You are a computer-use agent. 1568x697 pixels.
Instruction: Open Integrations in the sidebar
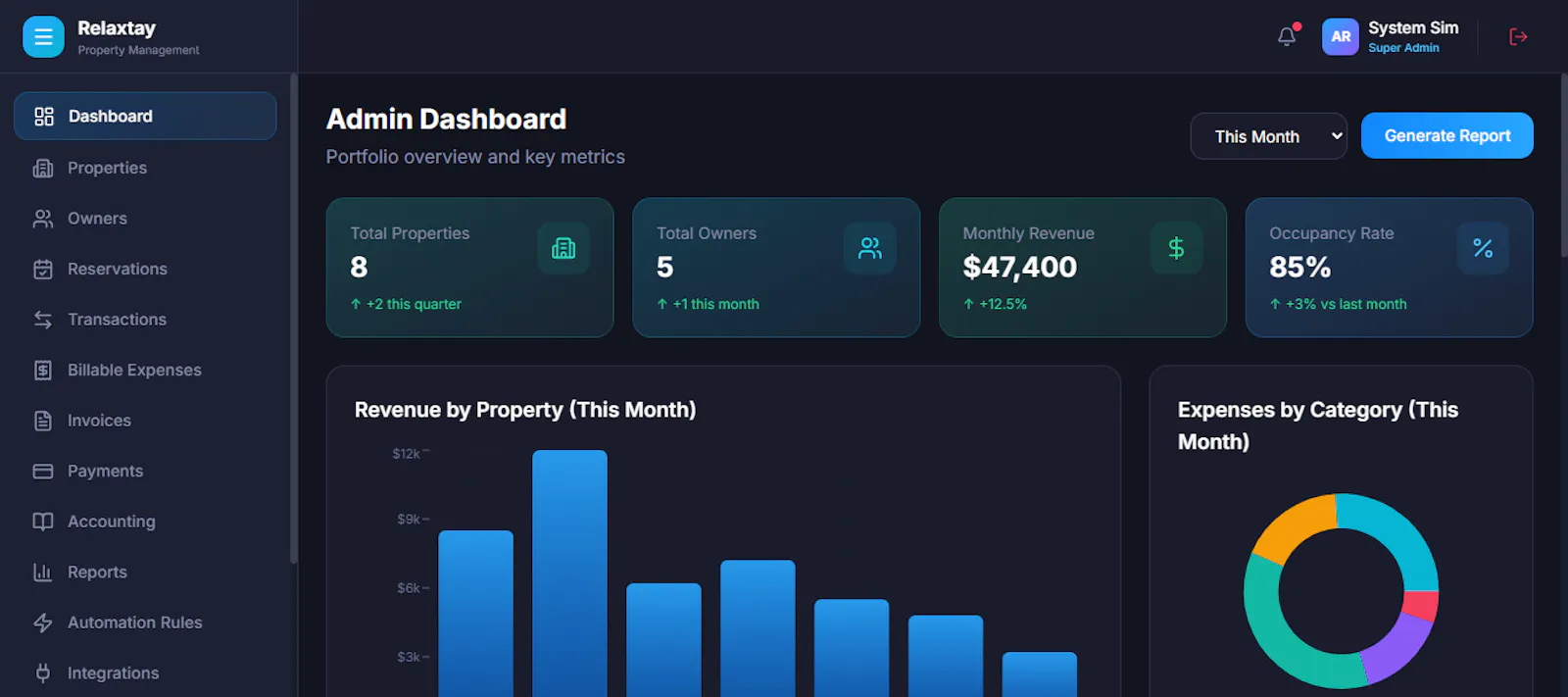click(x=145, y=673)
